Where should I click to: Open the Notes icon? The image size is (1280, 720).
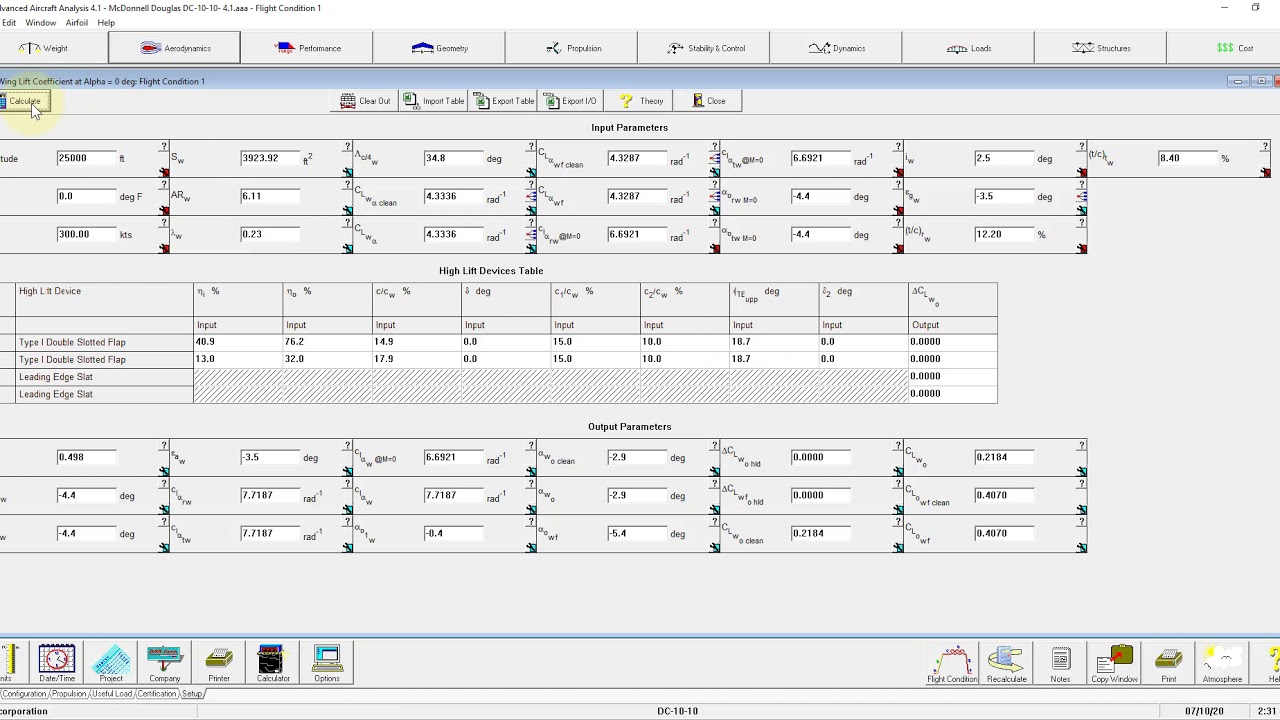tap(1060, 664)
